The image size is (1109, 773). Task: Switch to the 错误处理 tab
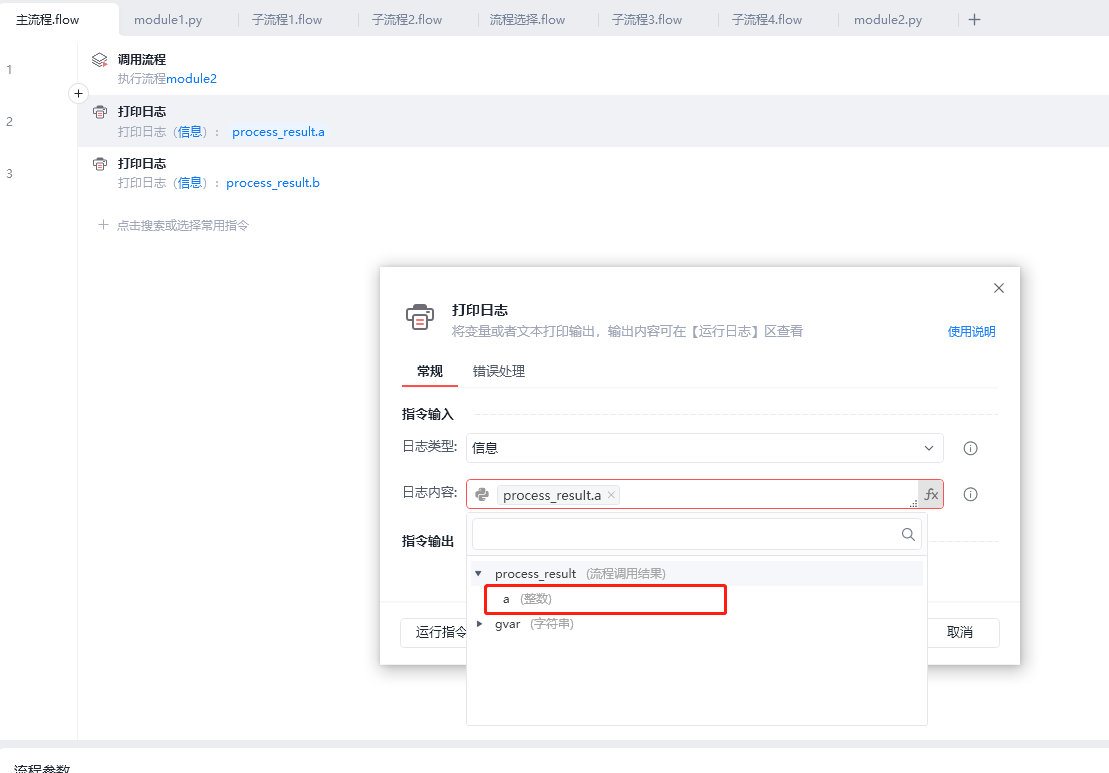pos(499,371)
